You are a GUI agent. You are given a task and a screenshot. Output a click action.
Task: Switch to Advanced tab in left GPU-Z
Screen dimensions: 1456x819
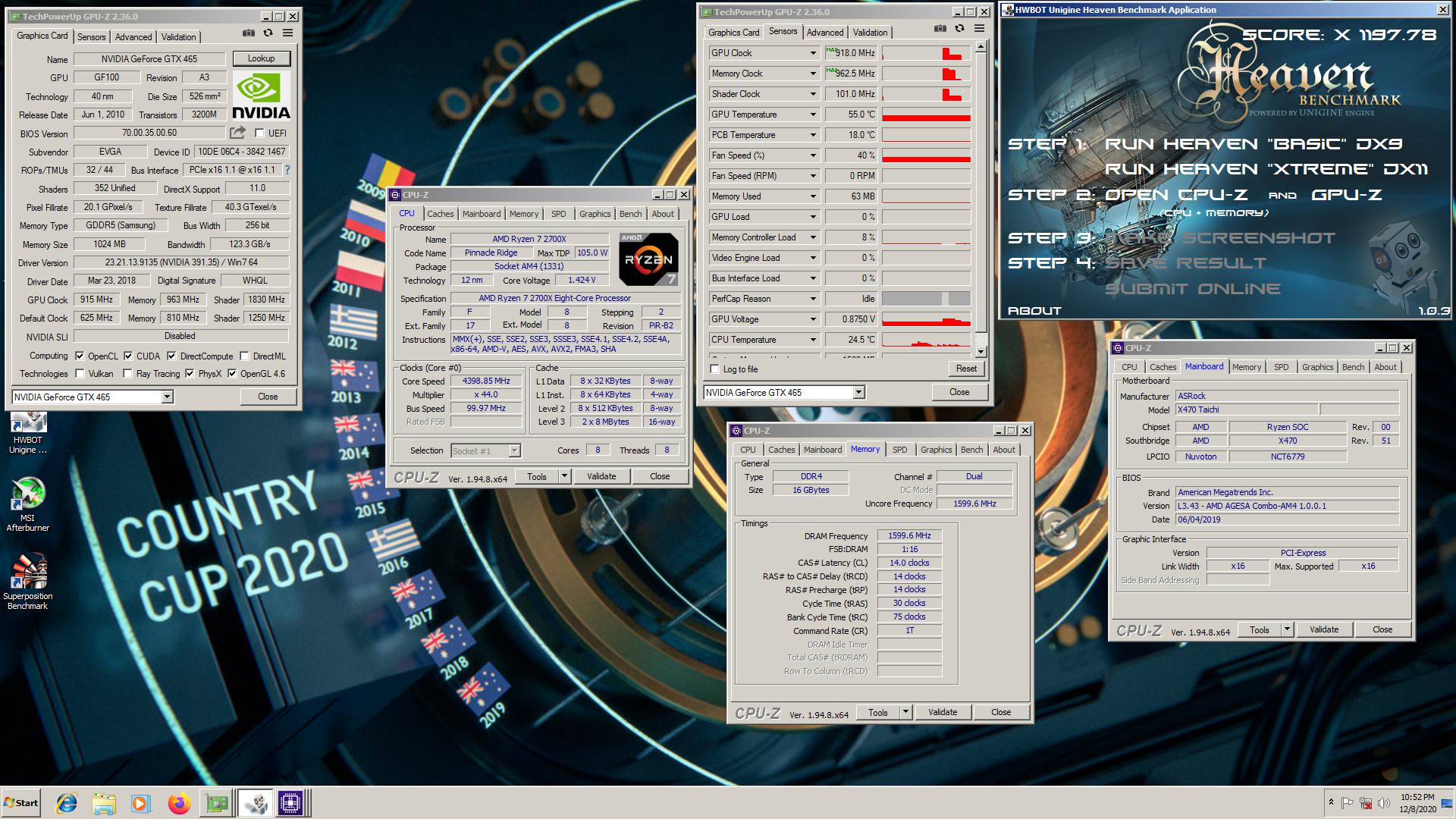tap(133, 36)
